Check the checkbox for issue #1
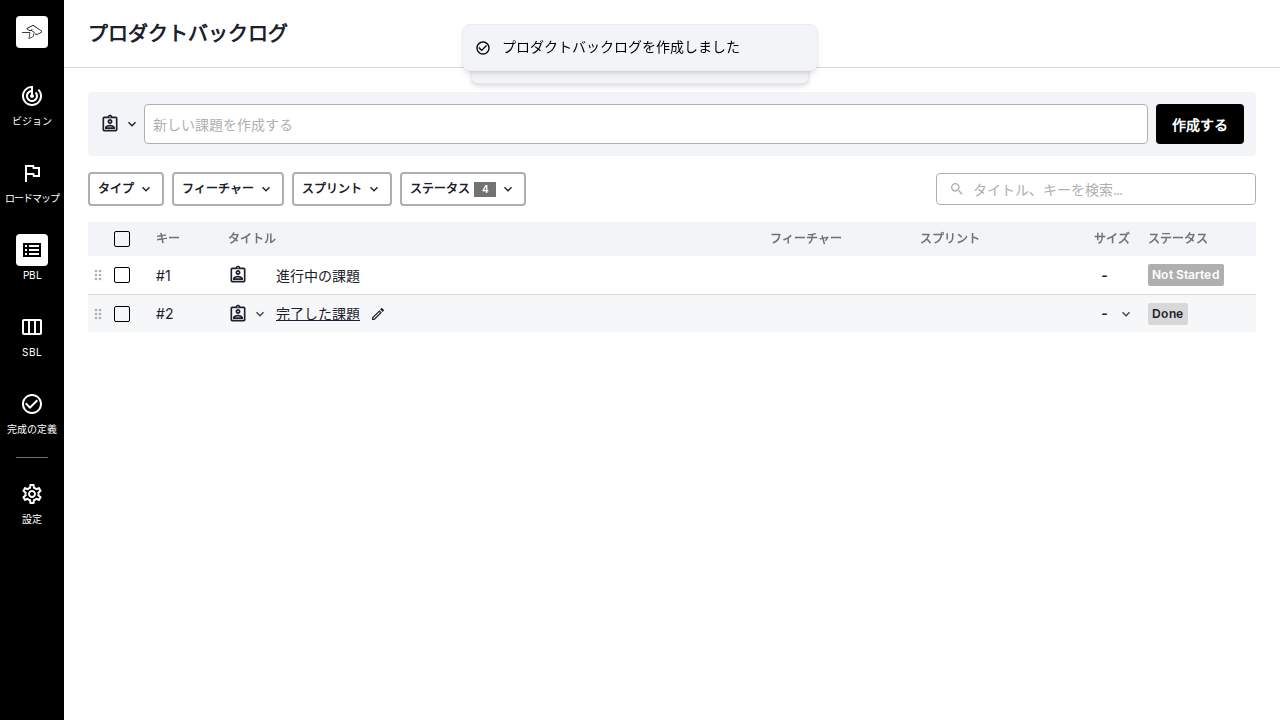This screenshot has height=720, width=1280. (122, 275)
